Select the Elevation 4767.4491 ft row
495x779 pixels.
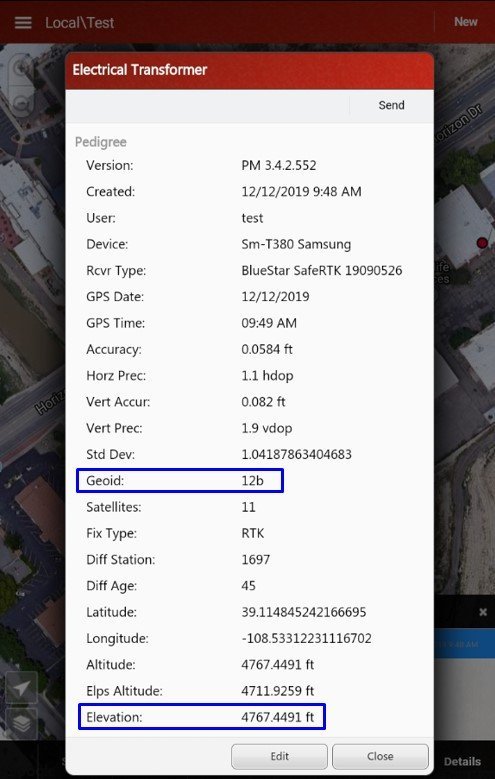[x=201, y=717]
